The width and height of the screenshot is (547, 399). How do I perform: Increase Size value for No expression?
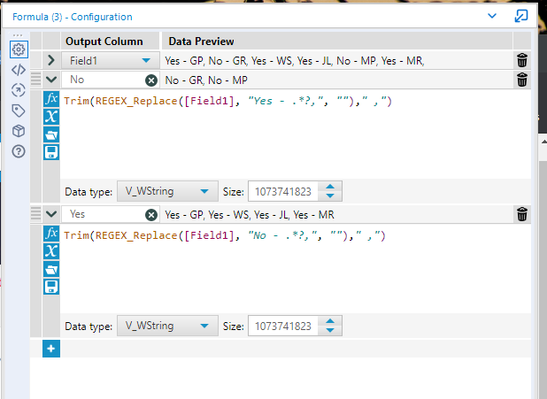[x=330, y=187]
